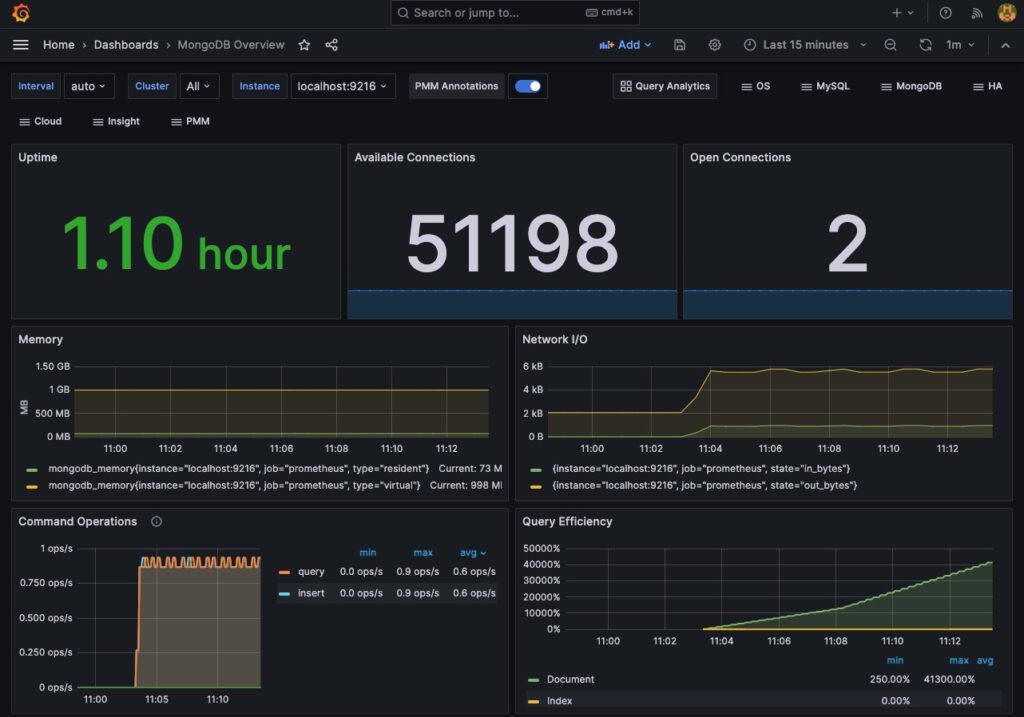Click the Instance variable label

point(259,86)
